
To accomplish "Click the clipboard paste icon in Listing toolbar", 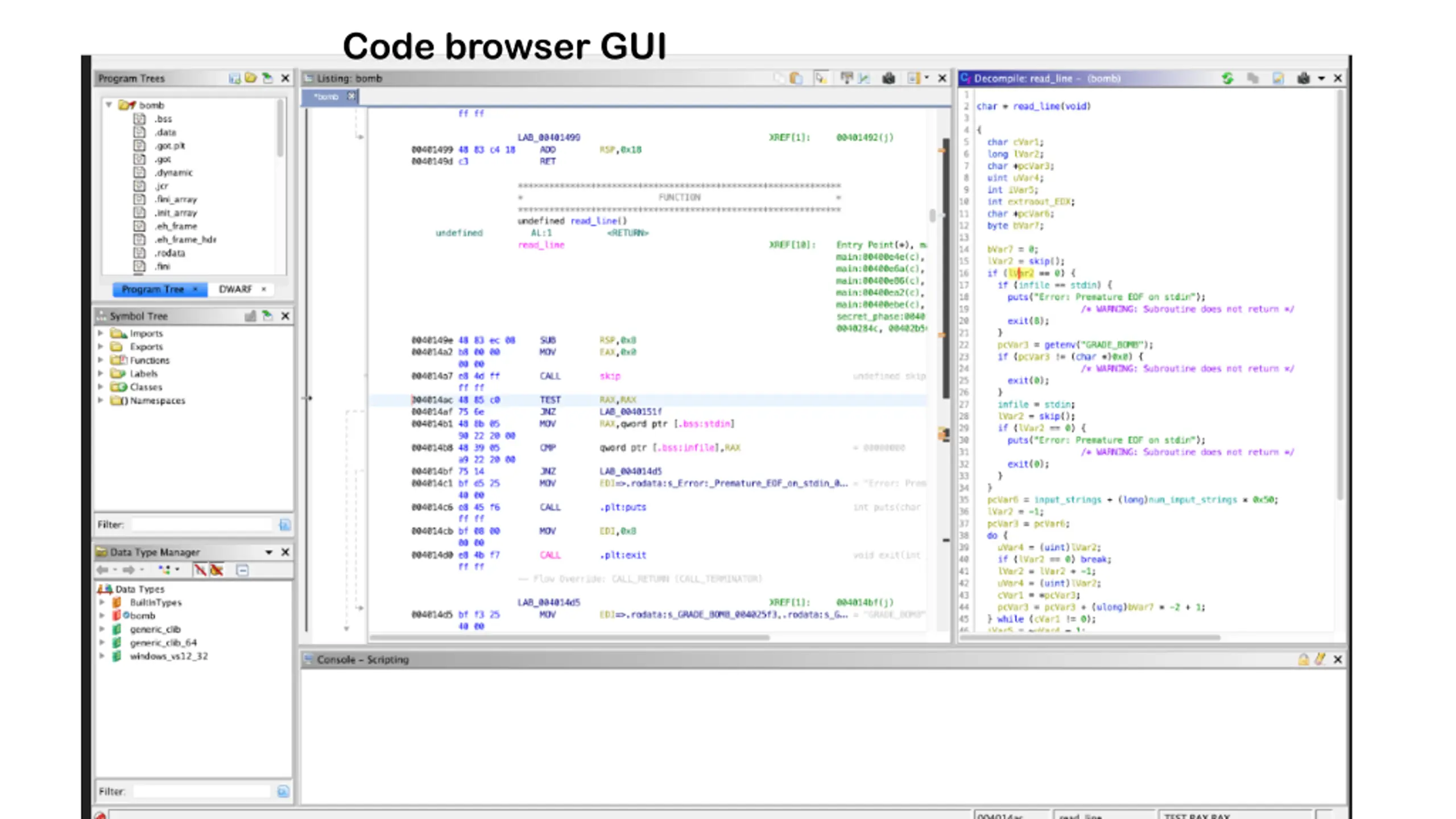I will click(796, 78).
